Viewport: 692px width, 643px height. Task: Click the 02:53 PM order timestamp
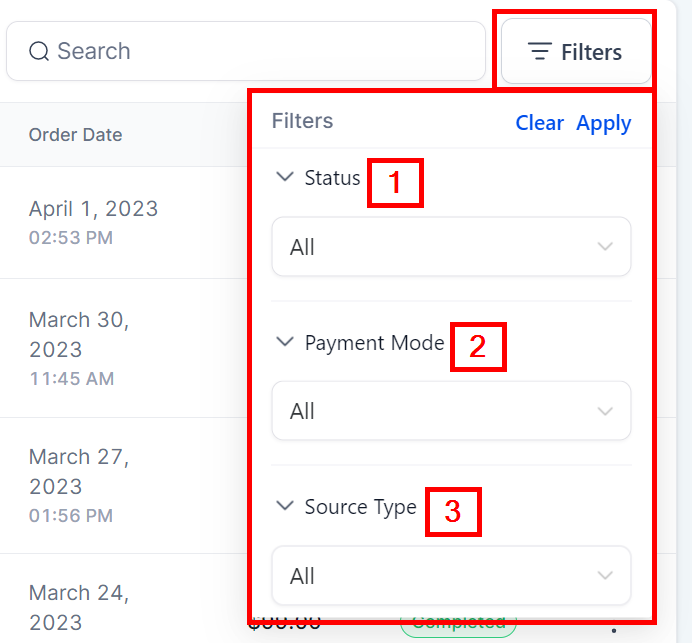point(70,238)
